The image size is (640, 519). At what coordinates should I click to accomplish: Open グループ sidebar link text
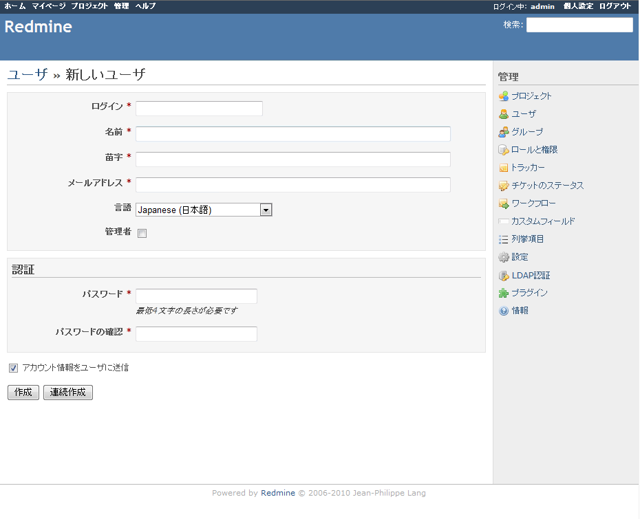[x=527, y=132]
